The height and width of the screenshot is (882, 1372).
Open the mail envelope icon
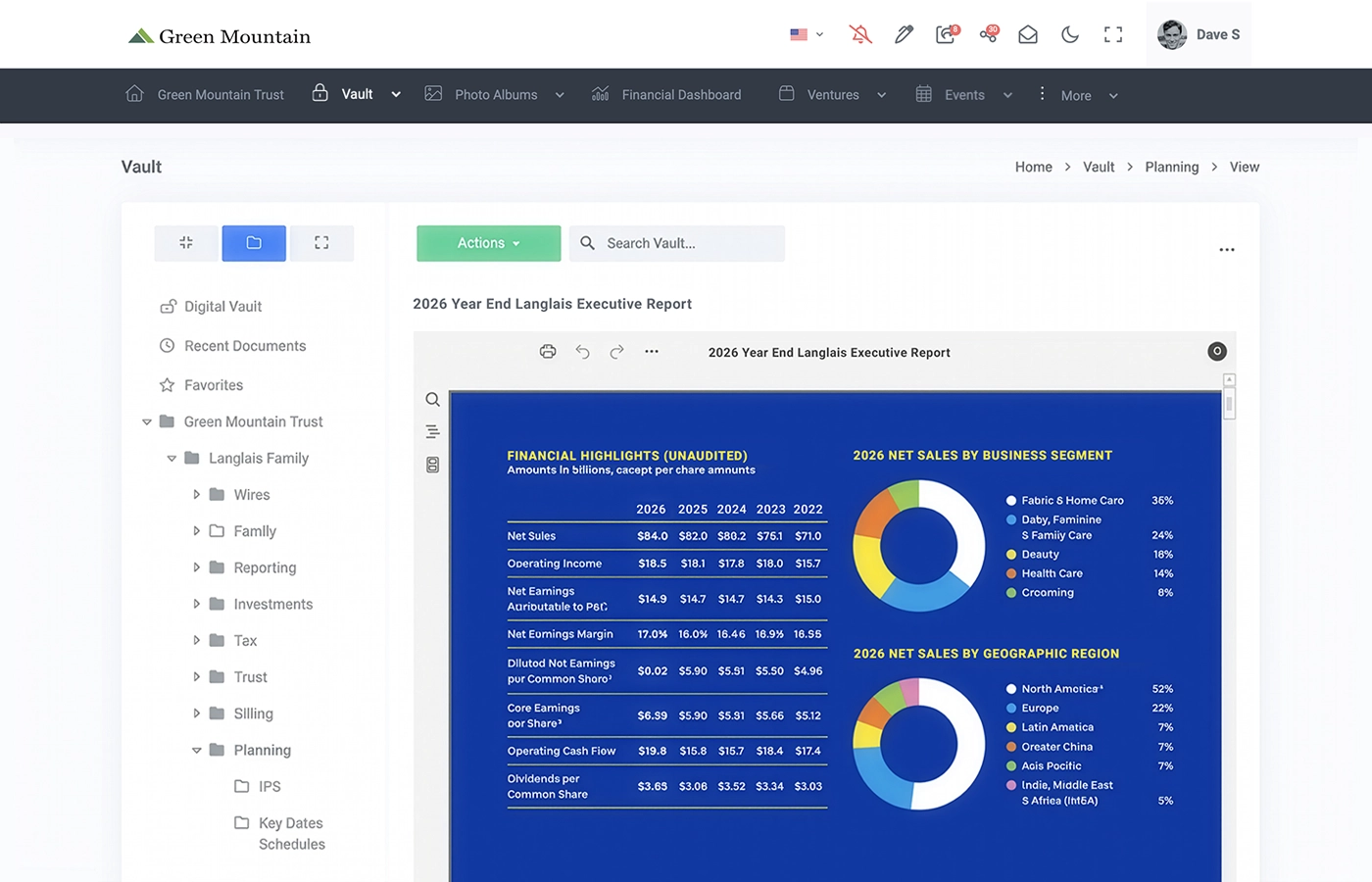[x=1027, y=34]
